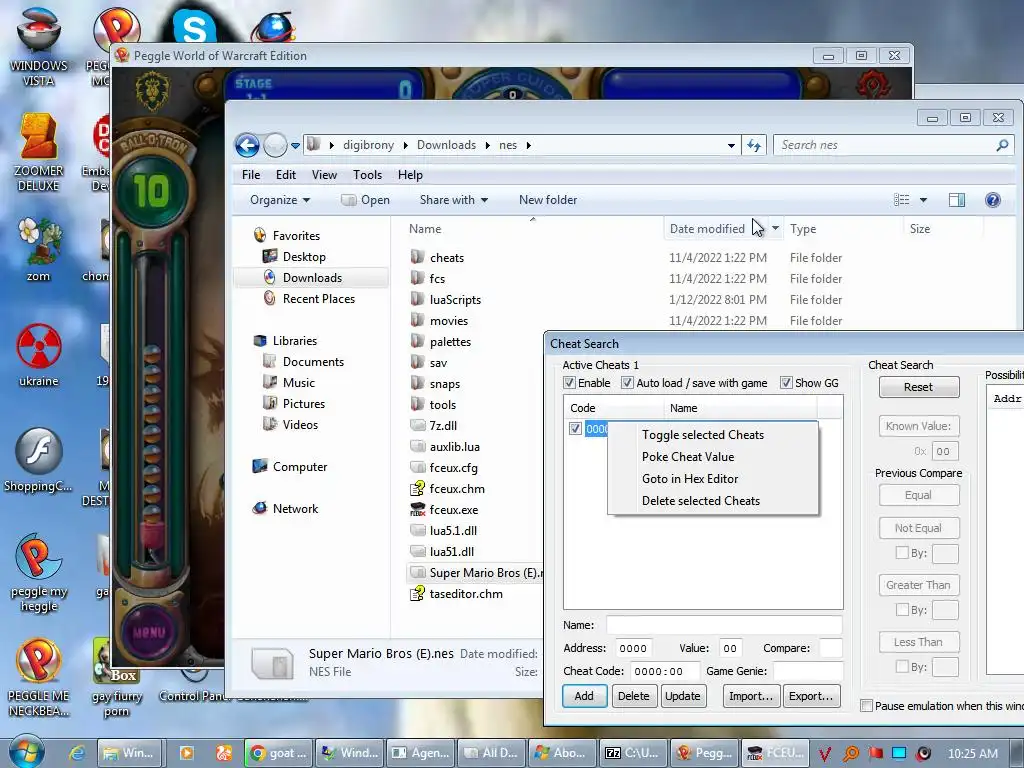Open the Windows Vista desktop icon
1024x768 pixels.
pos(39,46)
